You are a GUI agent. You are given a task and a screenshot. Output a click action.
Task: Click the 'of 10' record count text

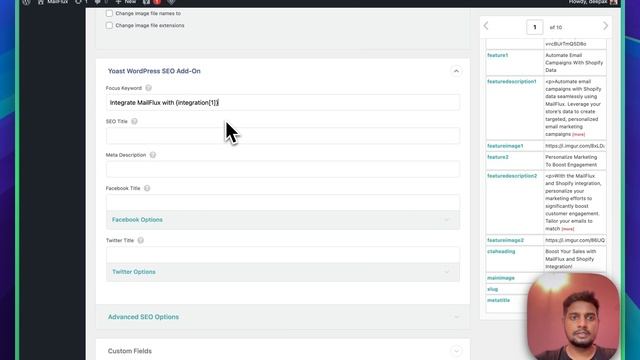(556, 27)
